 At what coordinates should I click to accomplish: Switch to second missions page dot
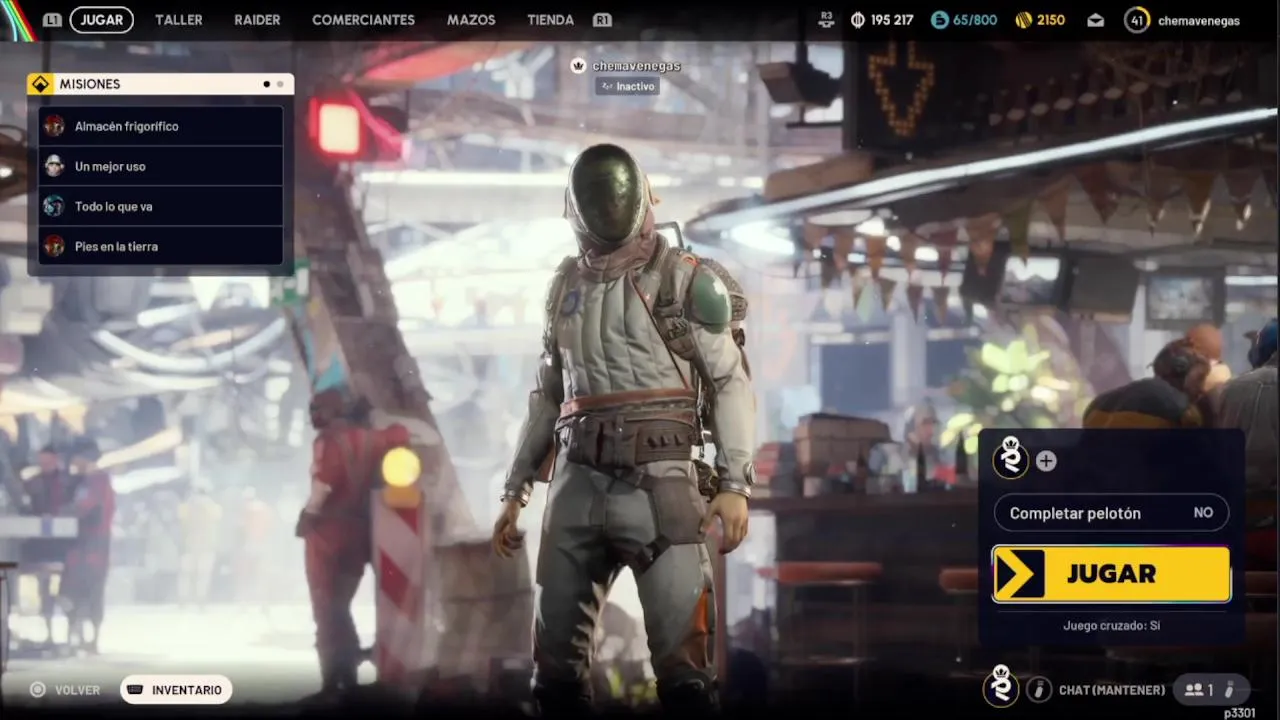[x=280, y=84]
